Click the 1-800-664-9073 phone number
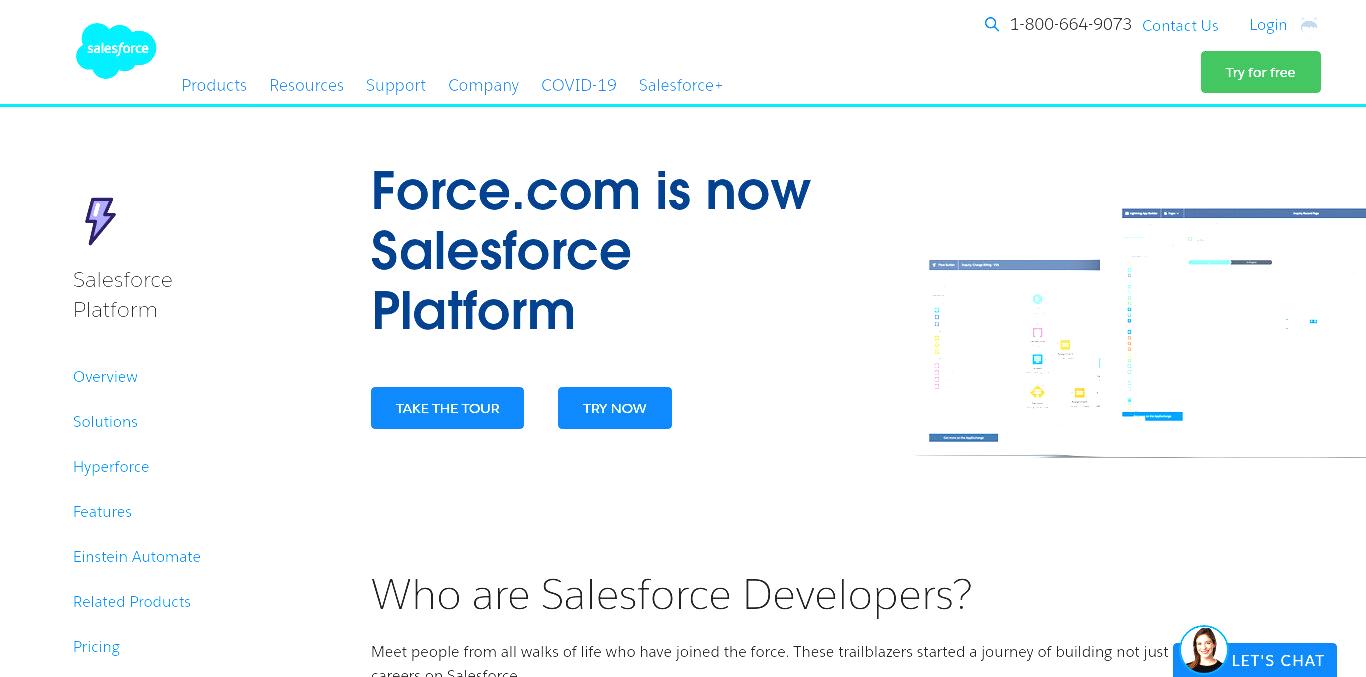The image size is (1366, 677). (1070, 24)
